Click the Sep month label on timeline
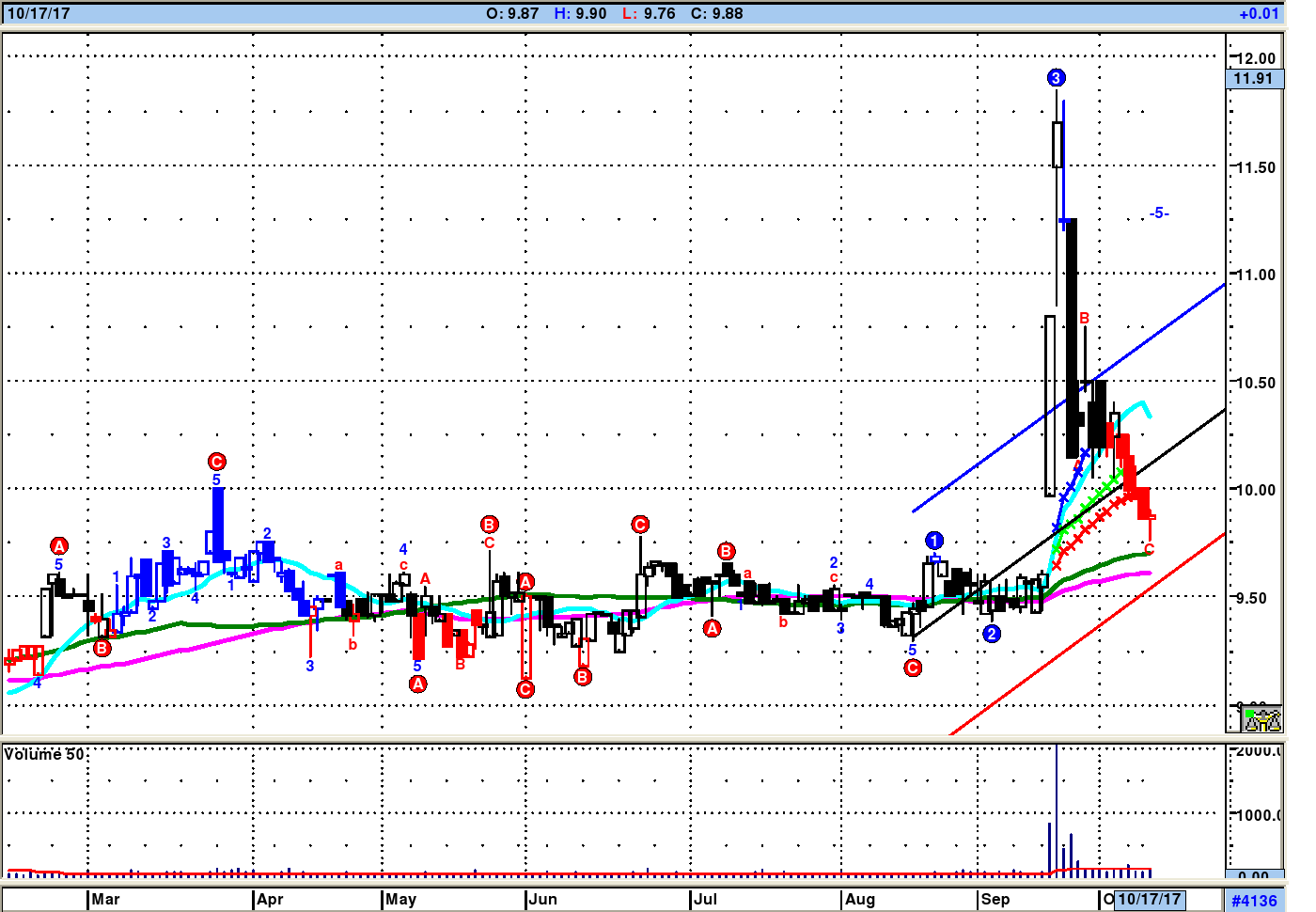Screen dimensions: 1316x912 [995, 900]
